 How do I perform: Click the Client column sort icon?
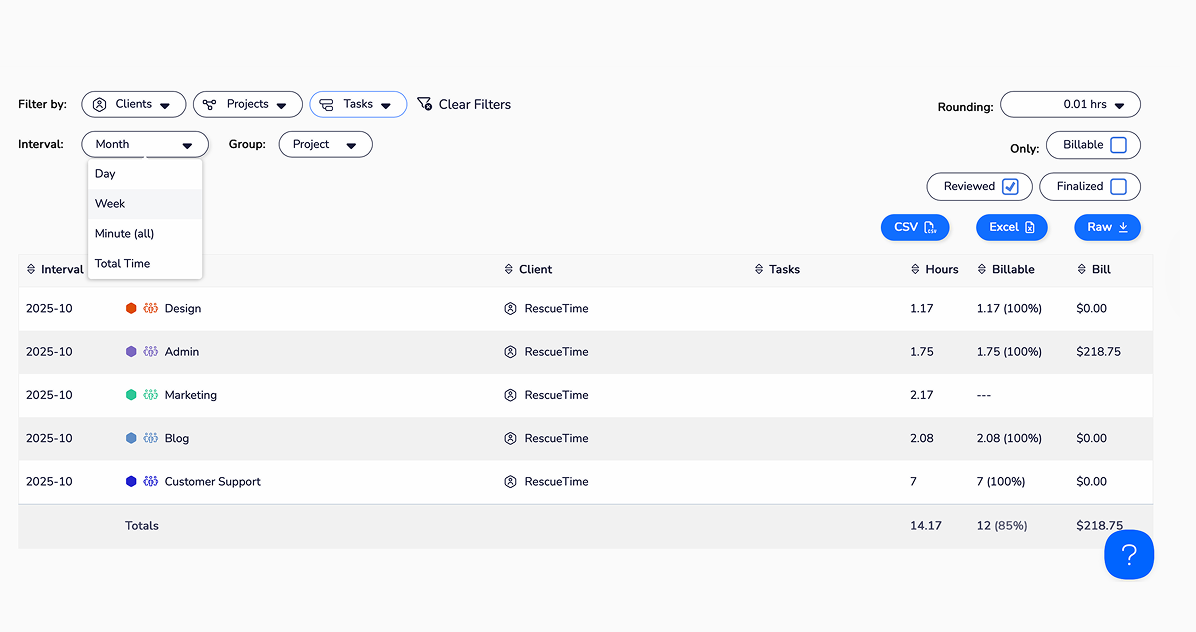pos(509,270)
